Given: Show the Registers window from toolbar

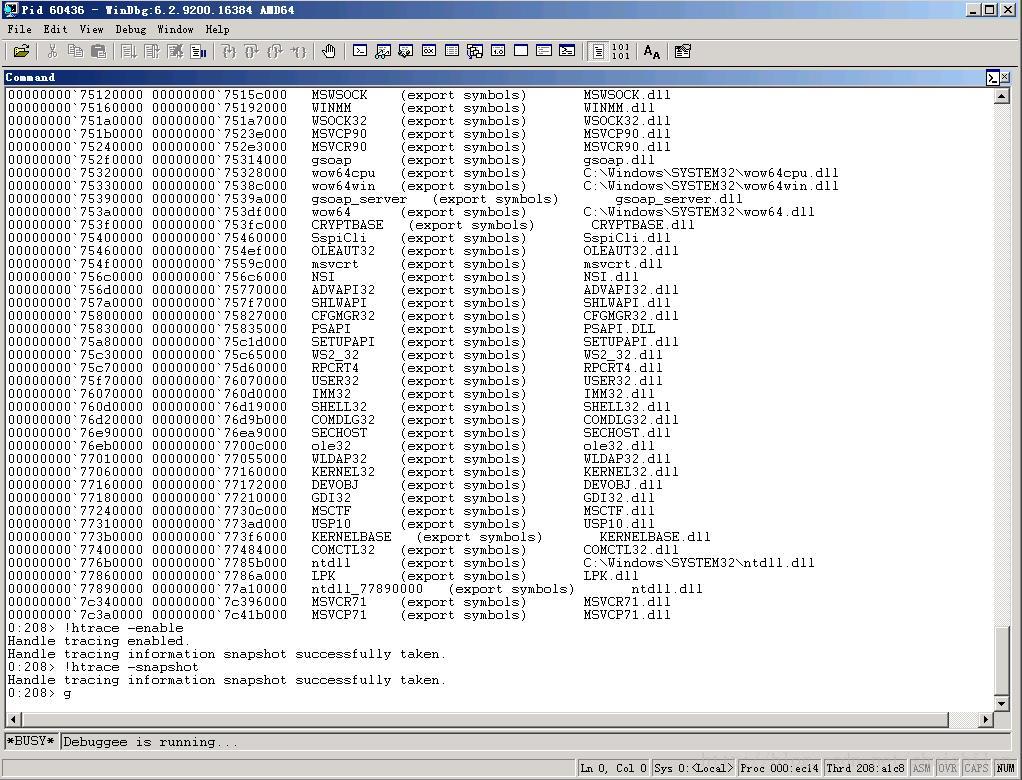Looking at the screenshot, I should (x=429, y=51).
